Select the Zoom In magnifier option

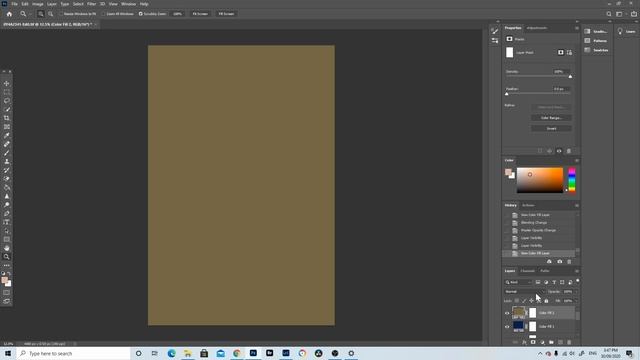click(40, 14)
